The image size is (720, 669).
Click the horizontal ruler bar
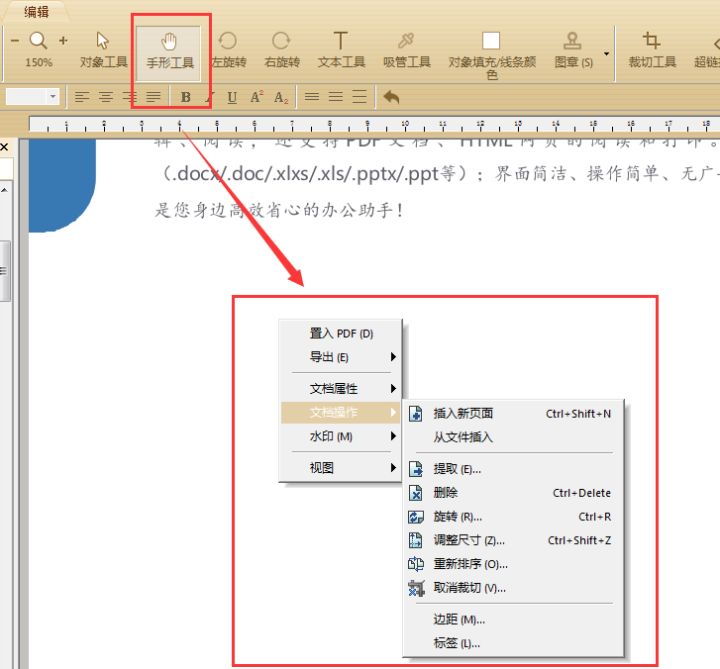[x=374, y=125]
